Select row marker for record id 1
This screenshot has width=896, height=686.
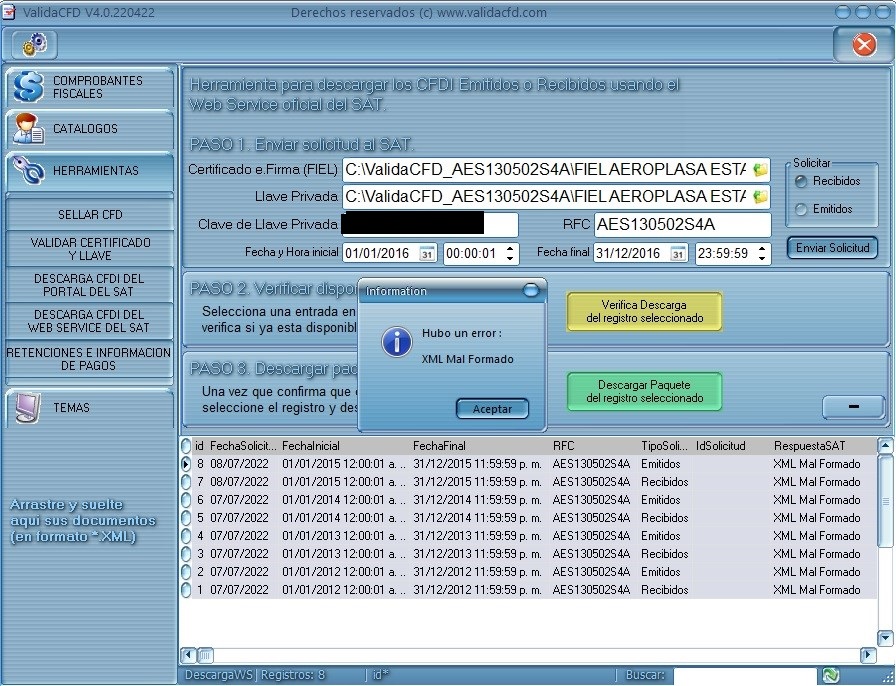click(186, 590)
